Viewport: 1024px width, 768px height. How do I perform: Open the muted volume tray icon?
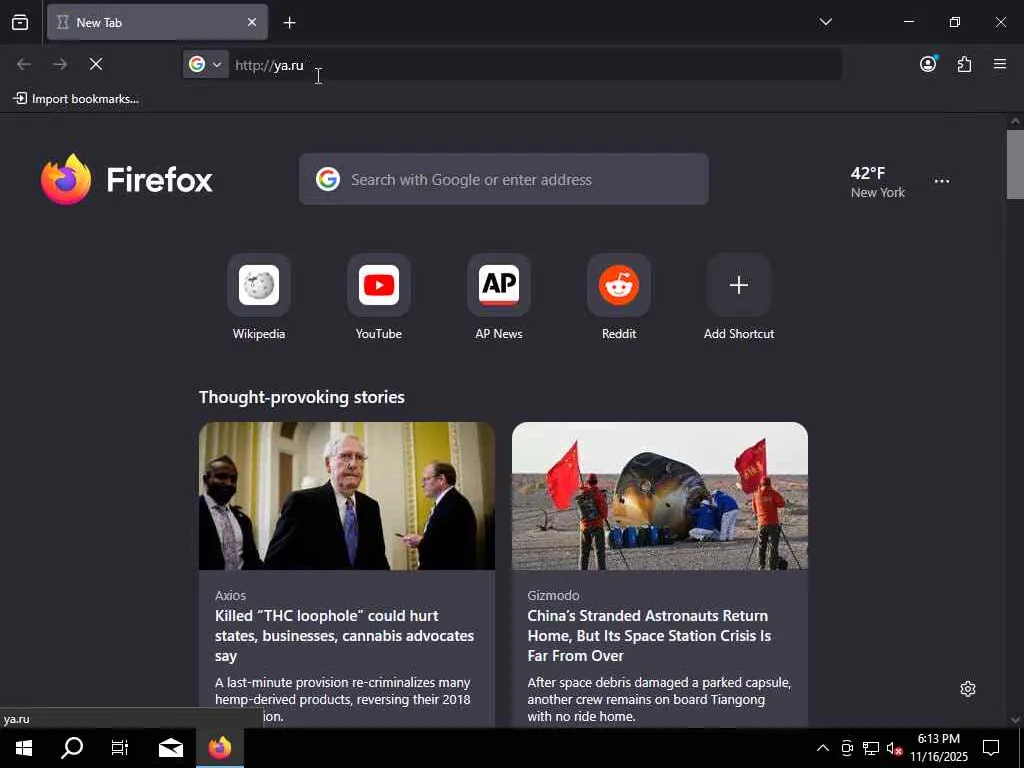[x=894, y=748]
